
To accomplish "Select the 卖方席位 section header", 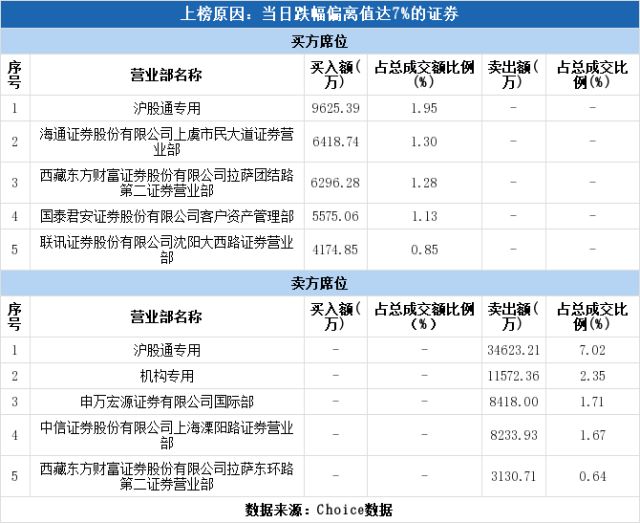I will 319,283.
